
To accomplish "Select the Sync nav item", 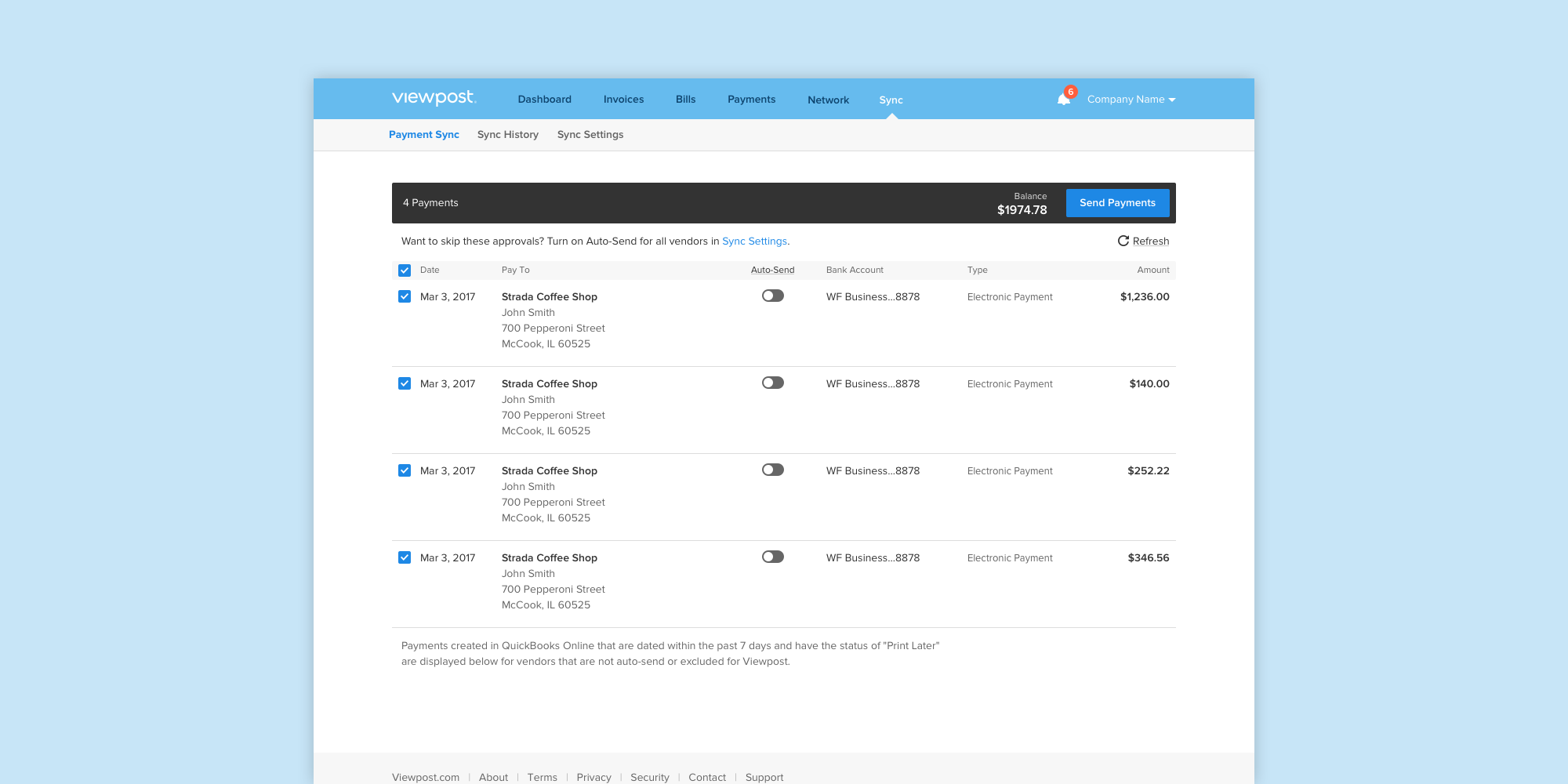I will (891, 100).
